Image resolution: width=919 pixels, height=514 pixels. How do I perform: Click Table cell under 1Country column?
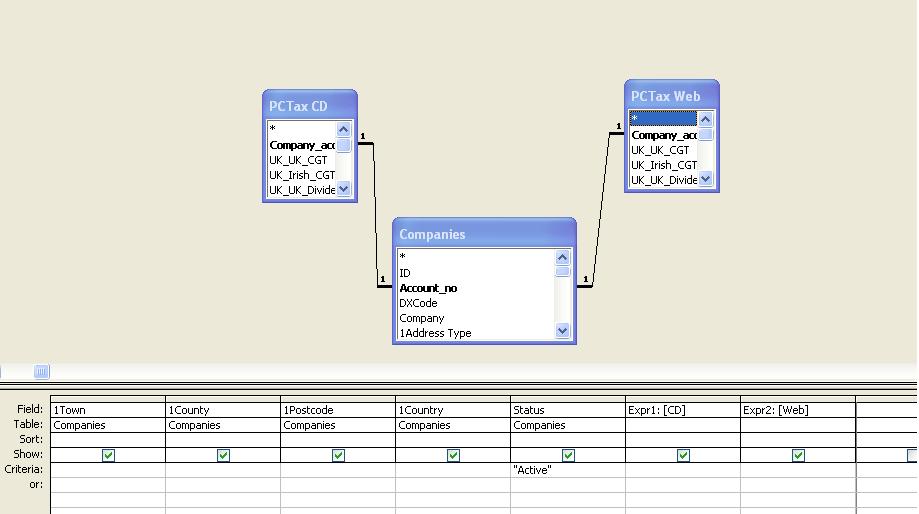pos(452,425)
